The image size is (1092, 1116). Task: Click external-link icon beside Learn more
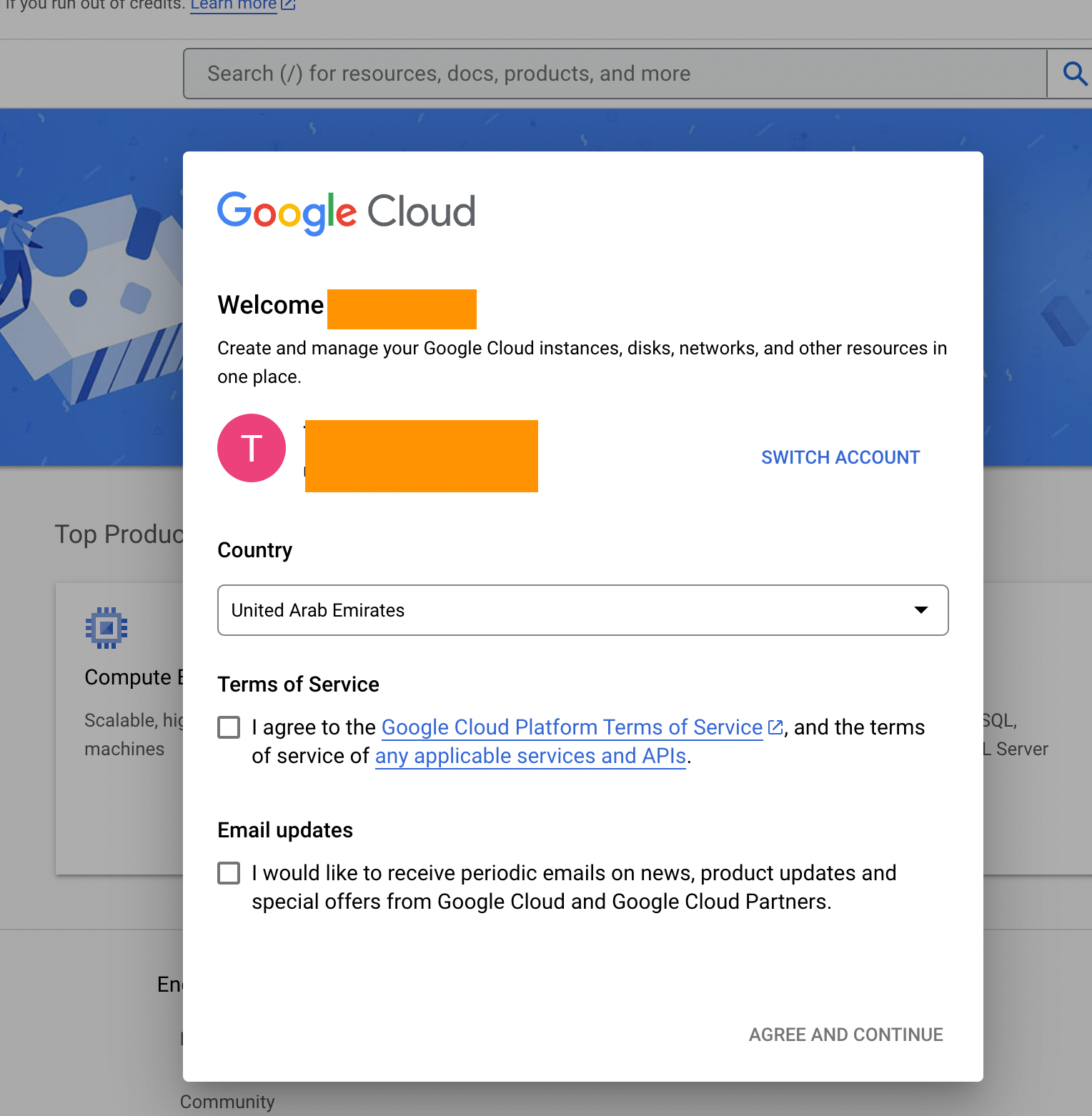pyautogui.click(x=288, y=4)
